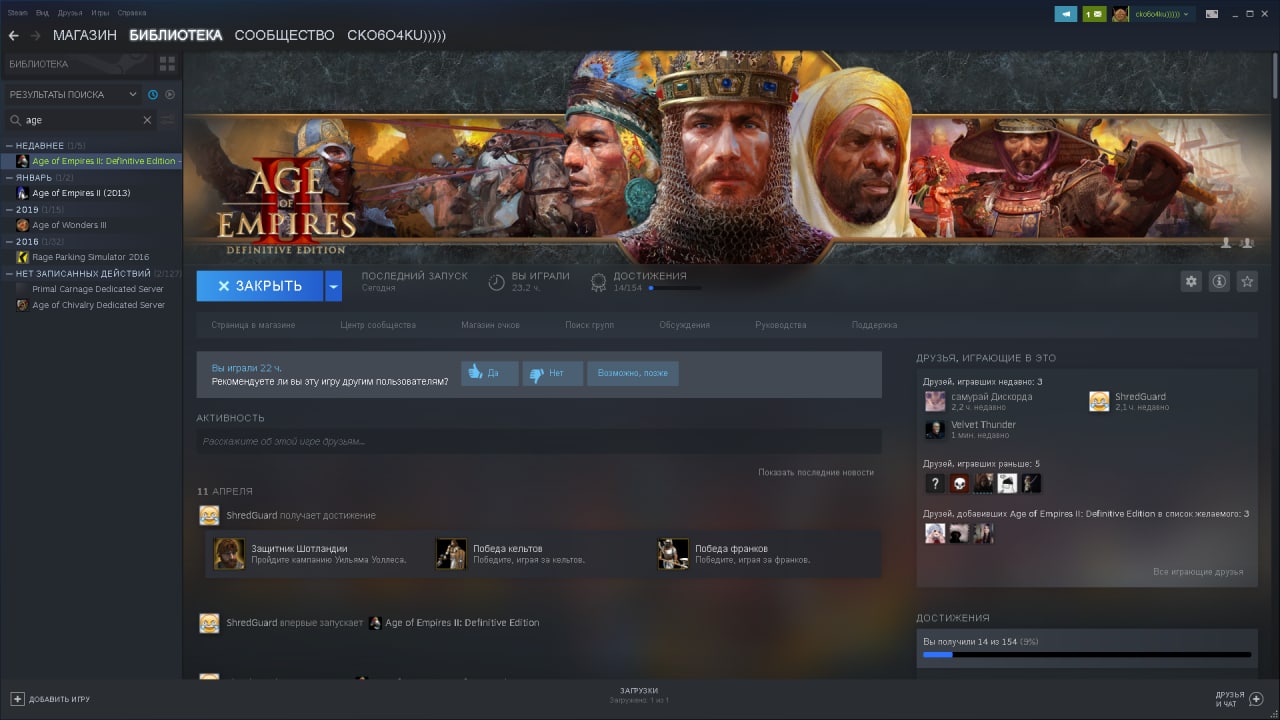Select Rage Parking Simulator 2016
1280x720 pixels.
[x=92, y=257]
